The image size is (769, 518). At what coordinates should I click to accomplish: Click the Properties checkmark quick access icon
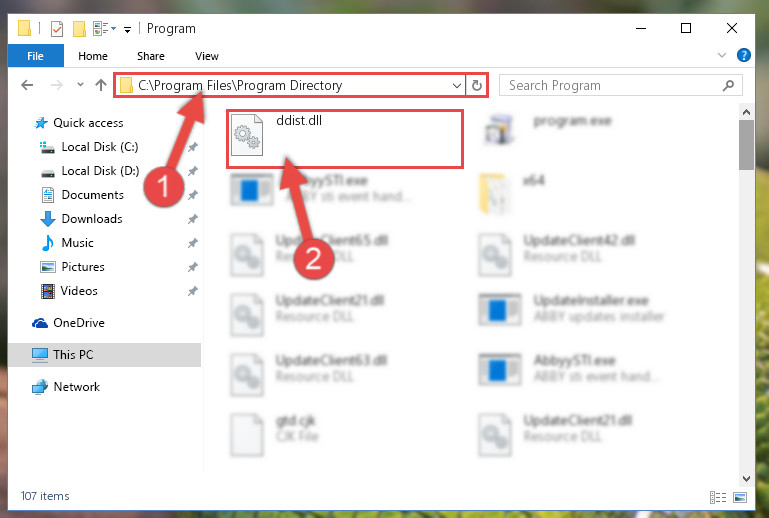57,29
